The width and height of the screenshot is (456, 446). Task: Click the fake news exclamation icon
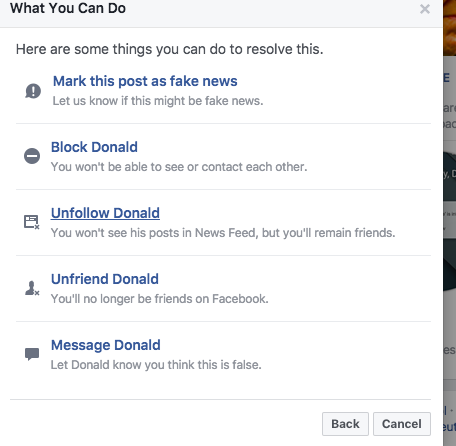click(x=33, y=91)
